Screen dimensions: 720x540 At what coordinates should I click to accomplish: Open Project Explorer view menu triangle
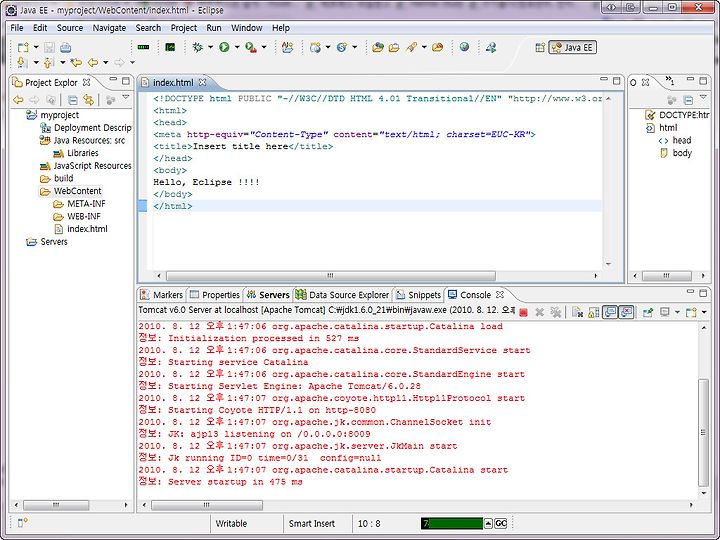click(x=125, y=97)
